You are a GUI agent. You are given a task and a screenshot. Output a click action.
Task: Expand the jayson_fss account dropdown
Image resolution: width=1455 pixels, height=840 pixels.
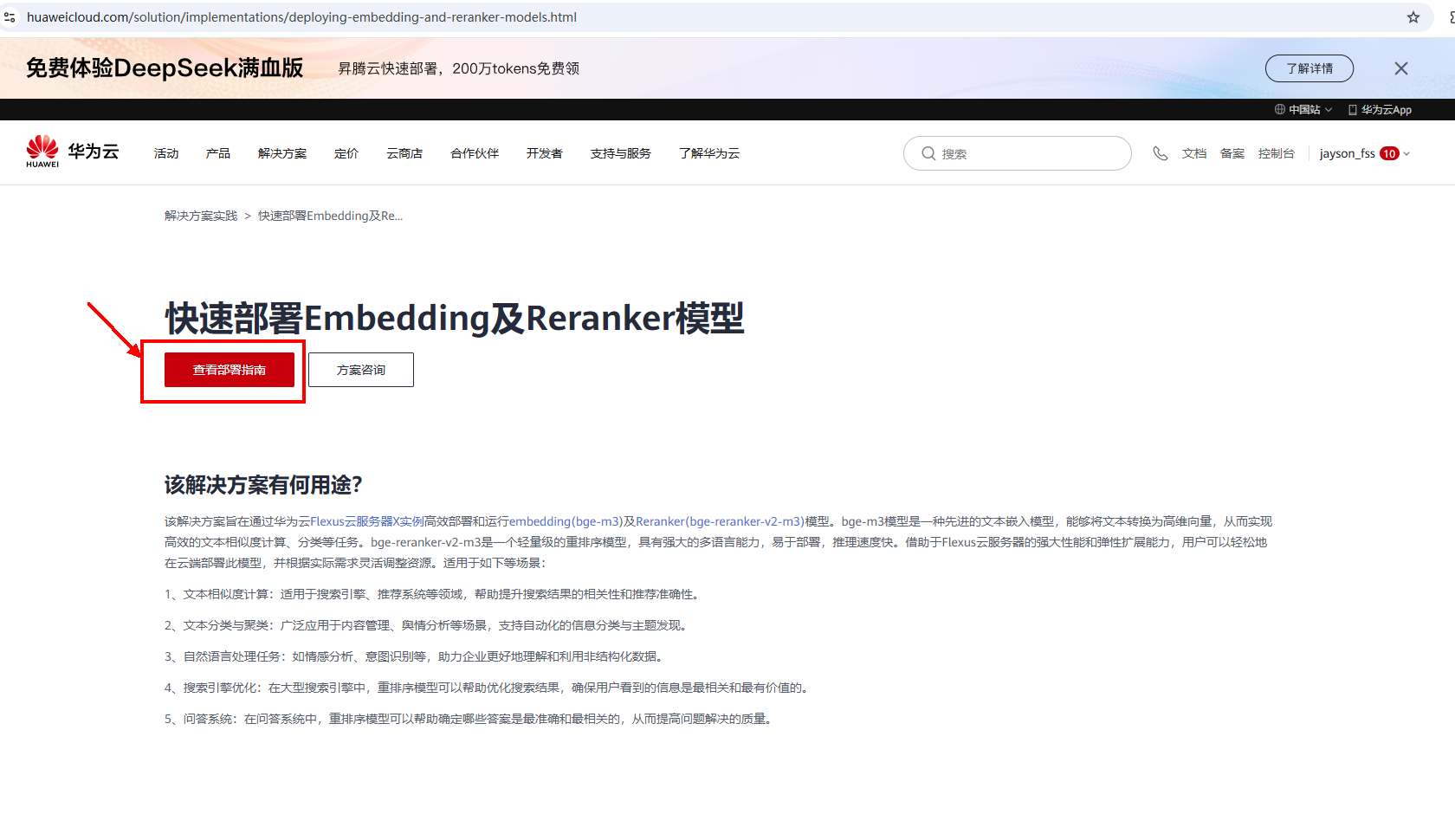(1365, 153)
